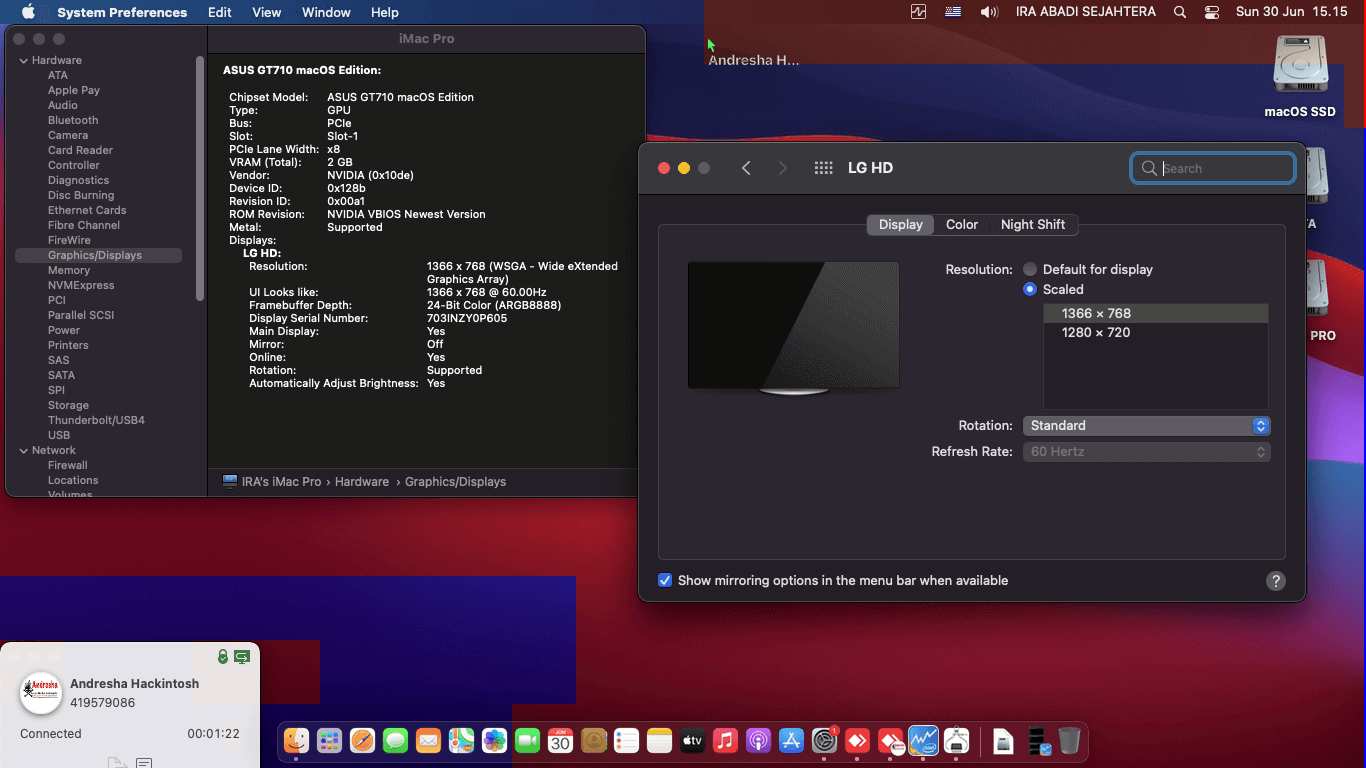Click the volume icon in menu bar

[x=989, y=12]
